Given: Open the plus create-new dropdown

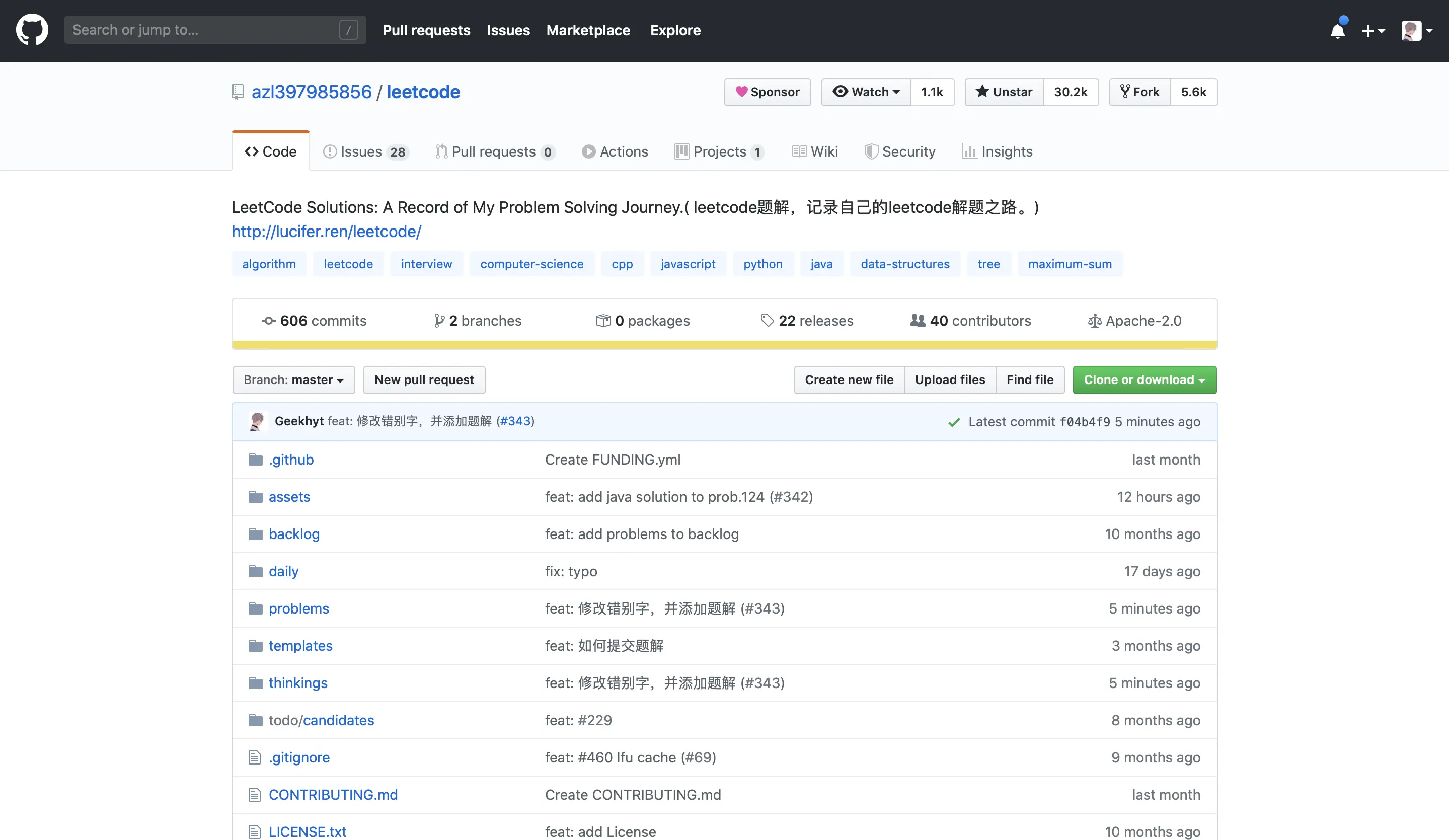Looking at the screenshot, I should point(1372,31).
